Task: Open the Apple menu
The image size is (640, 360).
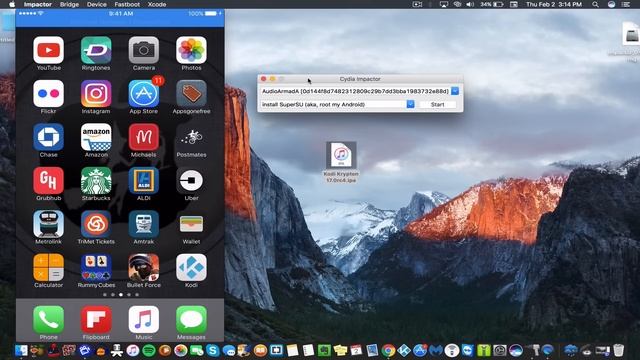Action: [12, 4]
